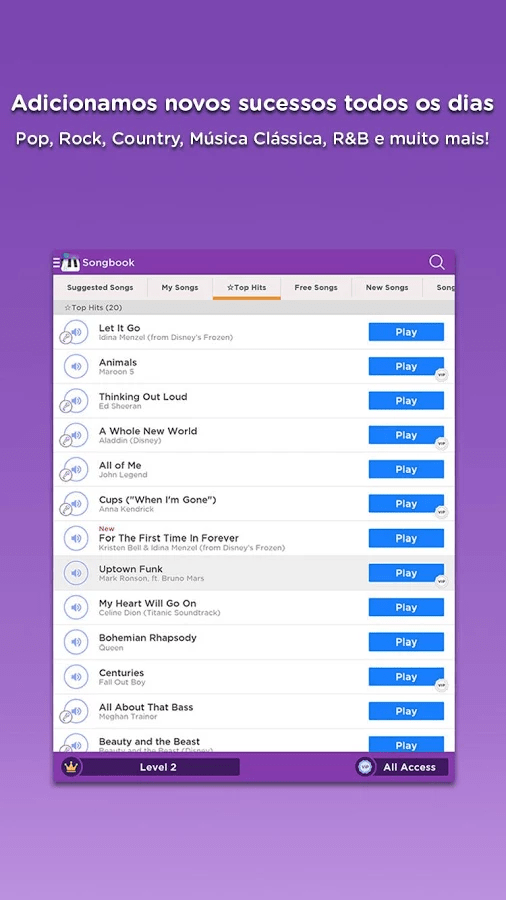Viewport: 506px width, 900px height.
Task: Play All of Me by John Legend
Action: tap(406, 470)
